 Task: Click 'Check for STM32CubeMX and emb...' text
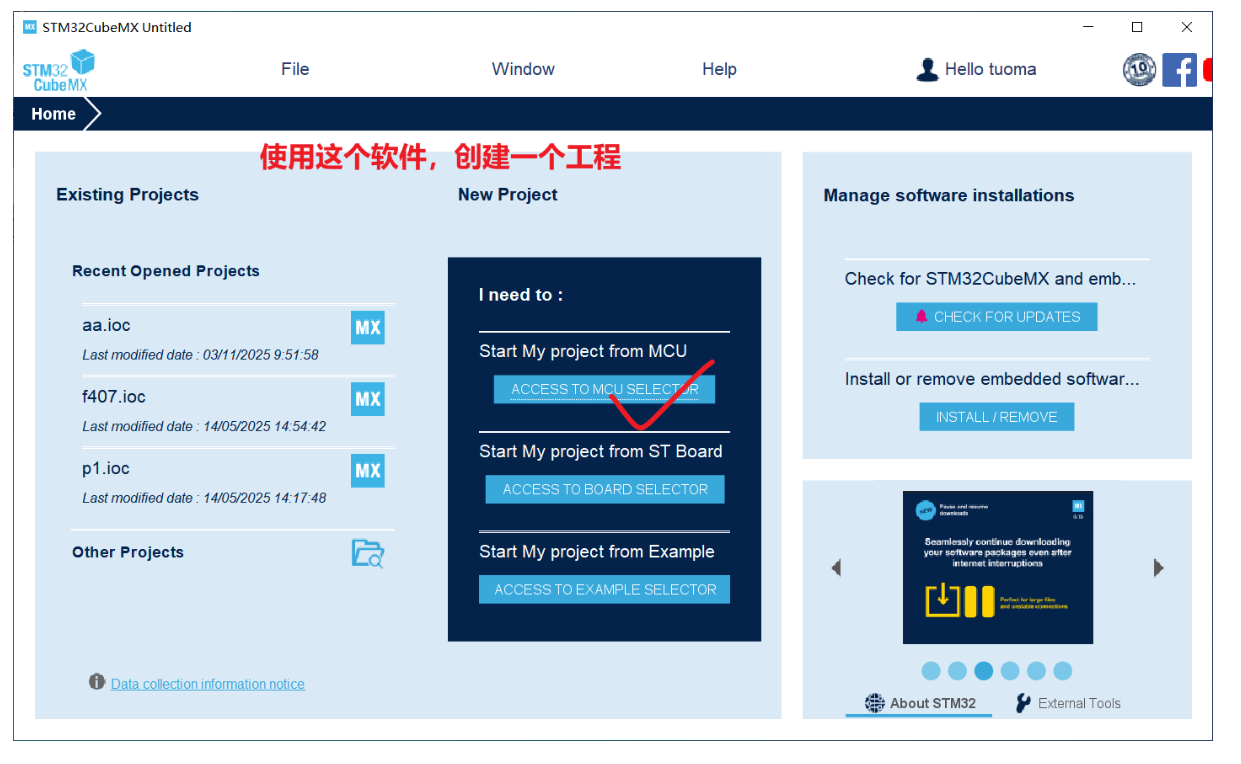click(x=990, y=279)
